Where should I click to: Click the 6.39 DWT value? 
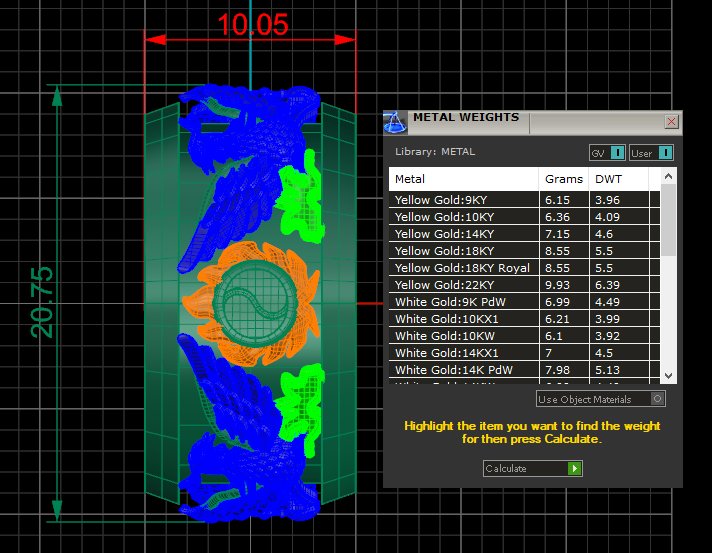point(607,285)
